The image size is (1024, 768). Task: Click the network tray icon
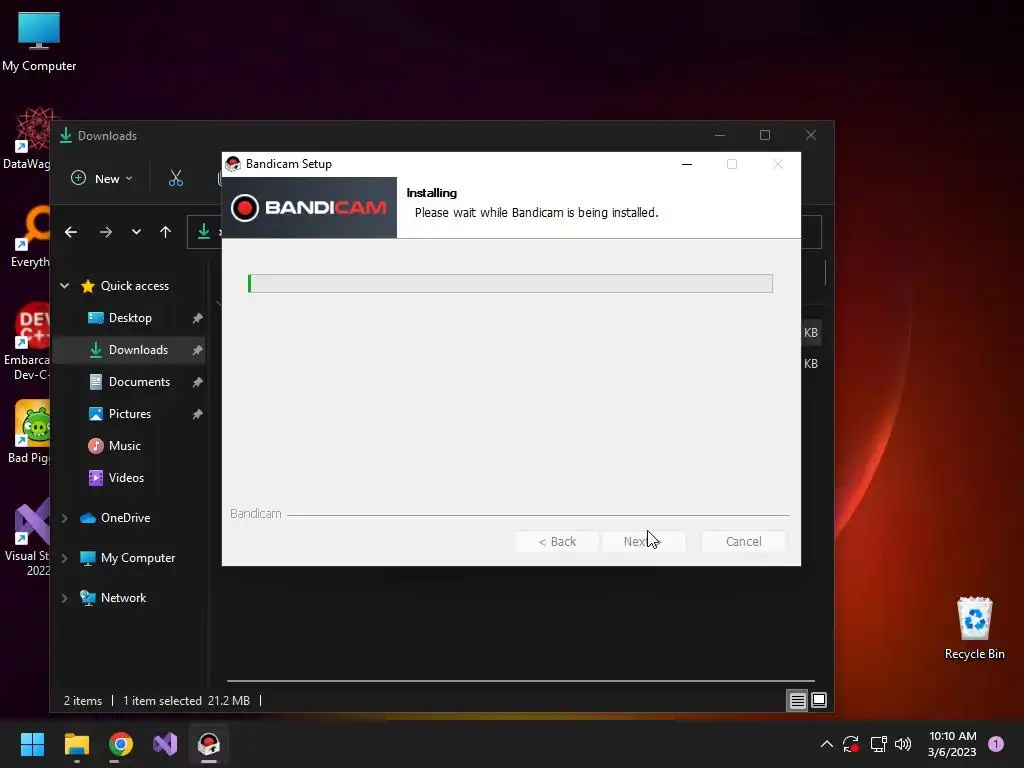click(878, 744)
